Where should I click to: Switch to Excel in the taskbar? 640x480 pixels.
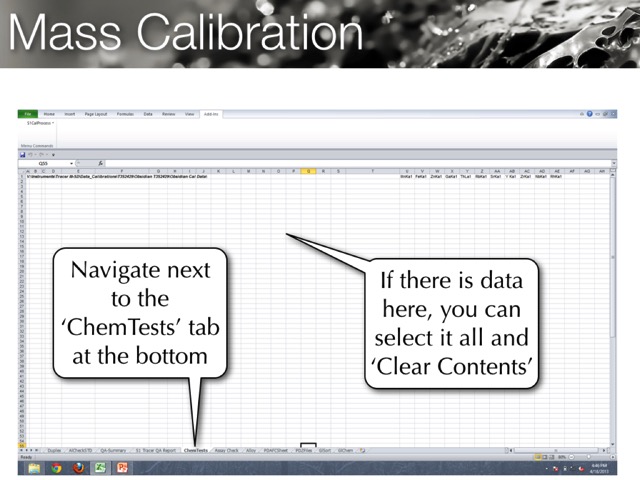point(101,467)
